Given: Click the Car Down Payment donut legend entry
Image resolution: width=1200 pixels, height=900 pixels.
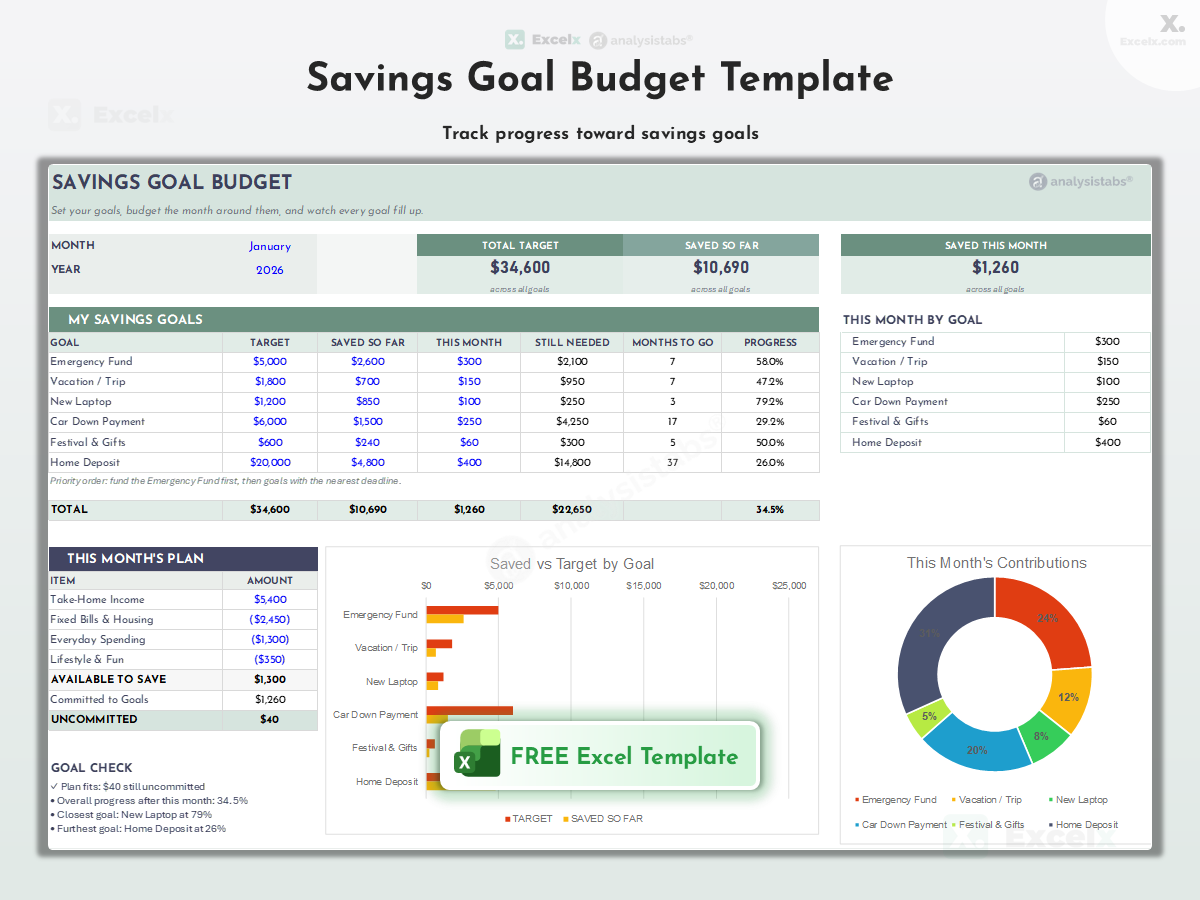Looking at the screenshot, I should (x=901, y=825).
